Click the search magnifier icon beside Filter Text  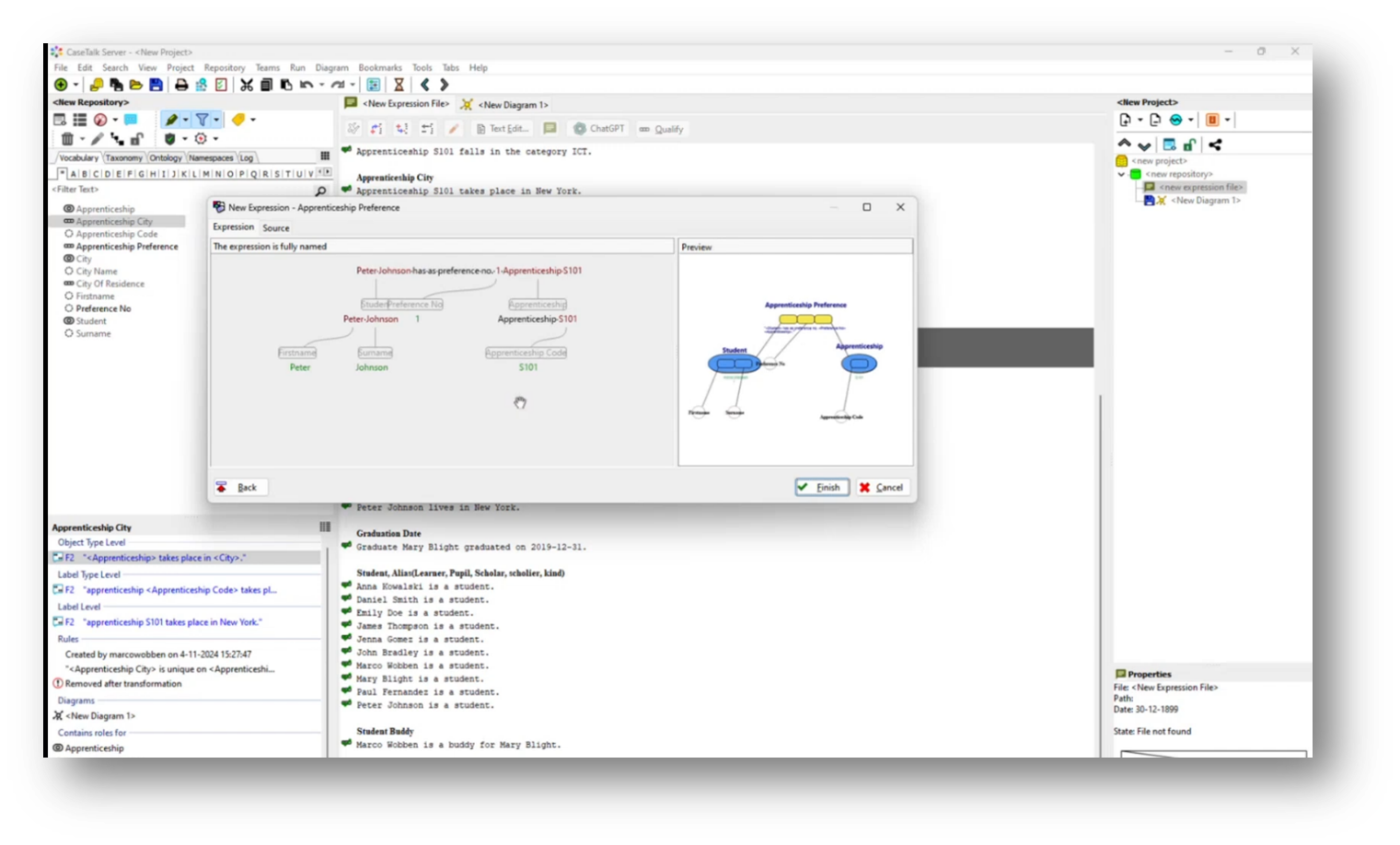click(x=320, y=191)
